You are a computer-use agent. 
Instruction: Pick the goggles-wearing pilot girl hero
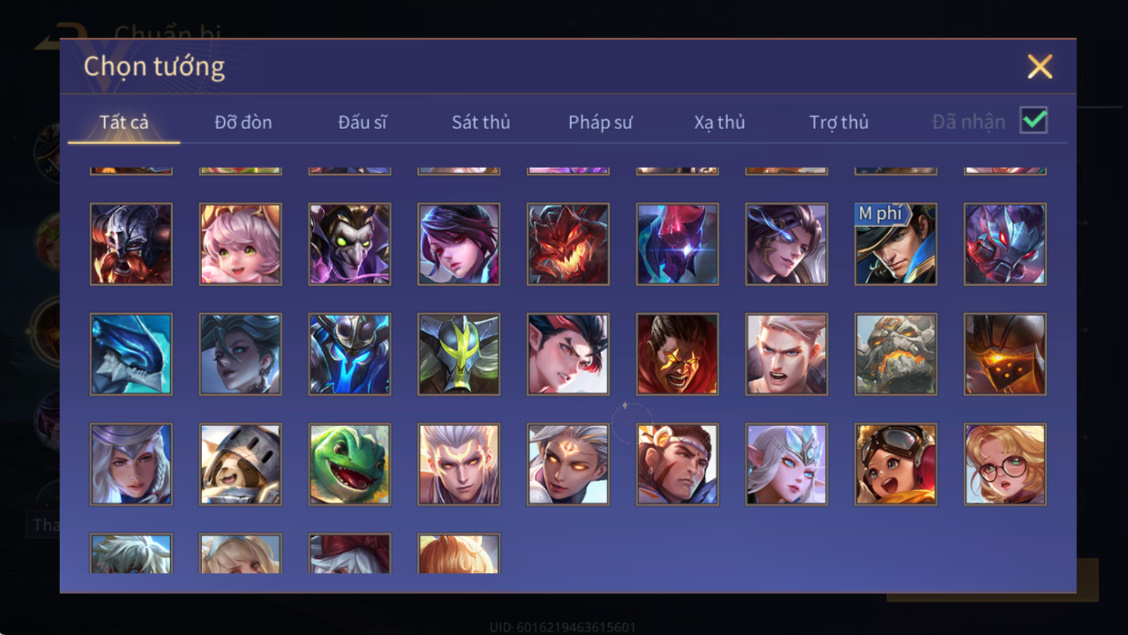[896, 464]
